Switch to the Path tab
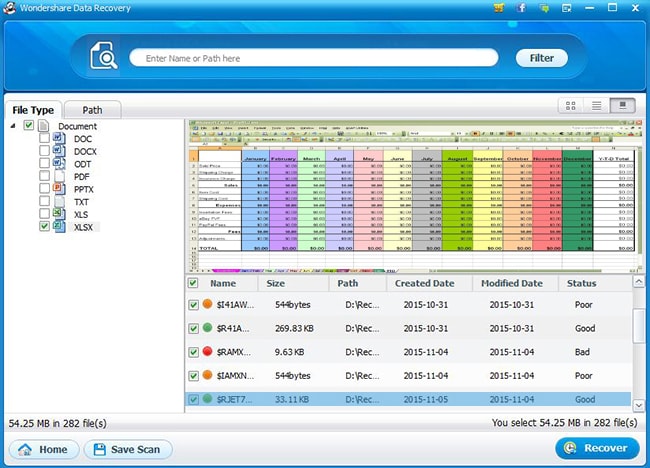This screenshot has width=650, height=468. coord(92,110)
